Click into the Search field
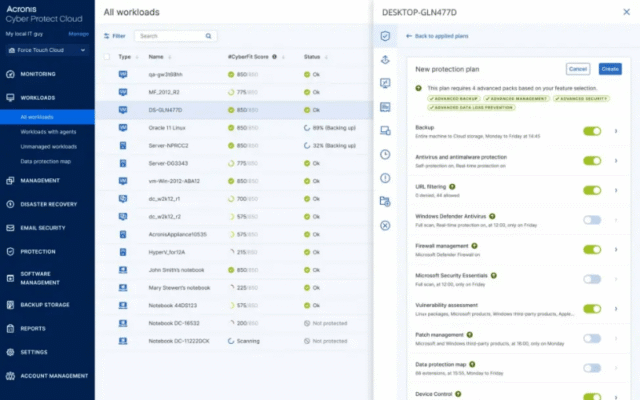 tap(176, 36)
